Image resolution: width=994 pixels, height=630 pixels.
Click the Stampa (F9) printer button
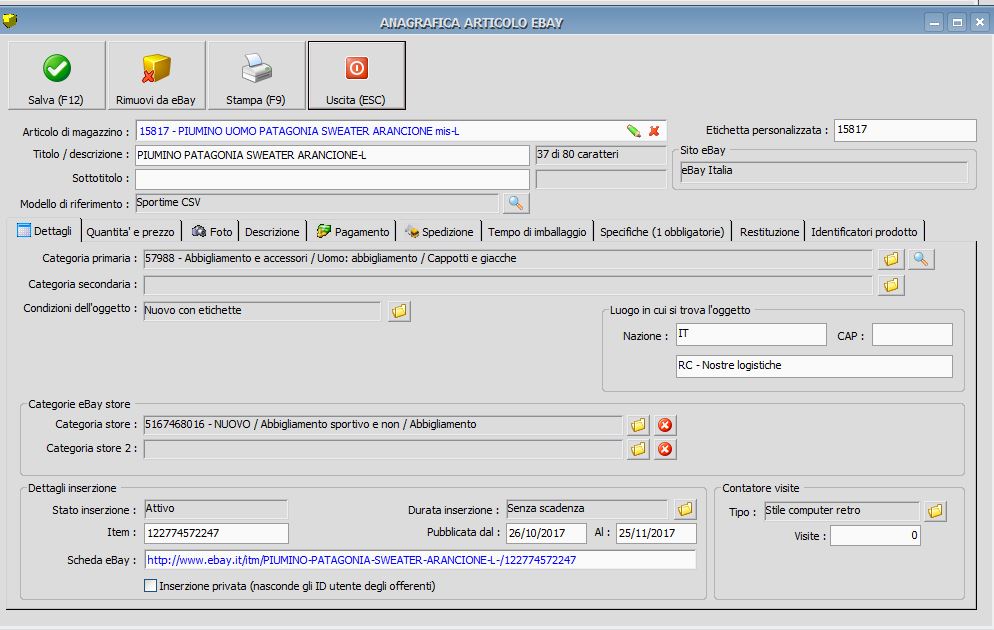[256, 75]
